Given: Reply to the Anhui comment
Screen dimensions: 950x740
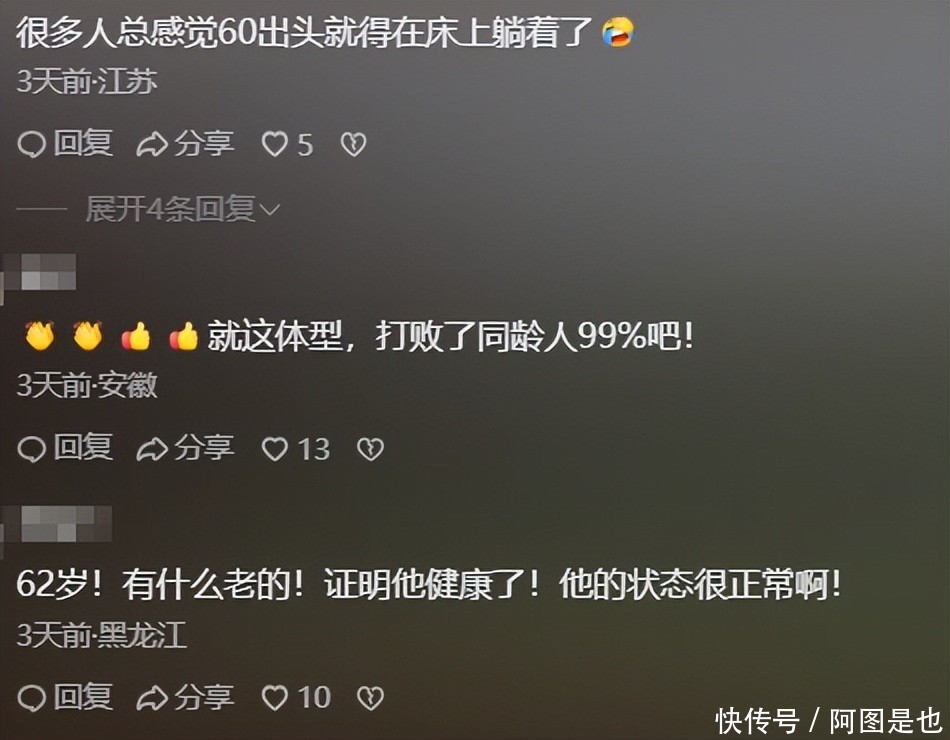Looking at the screenshot, I should click(65, 449).
